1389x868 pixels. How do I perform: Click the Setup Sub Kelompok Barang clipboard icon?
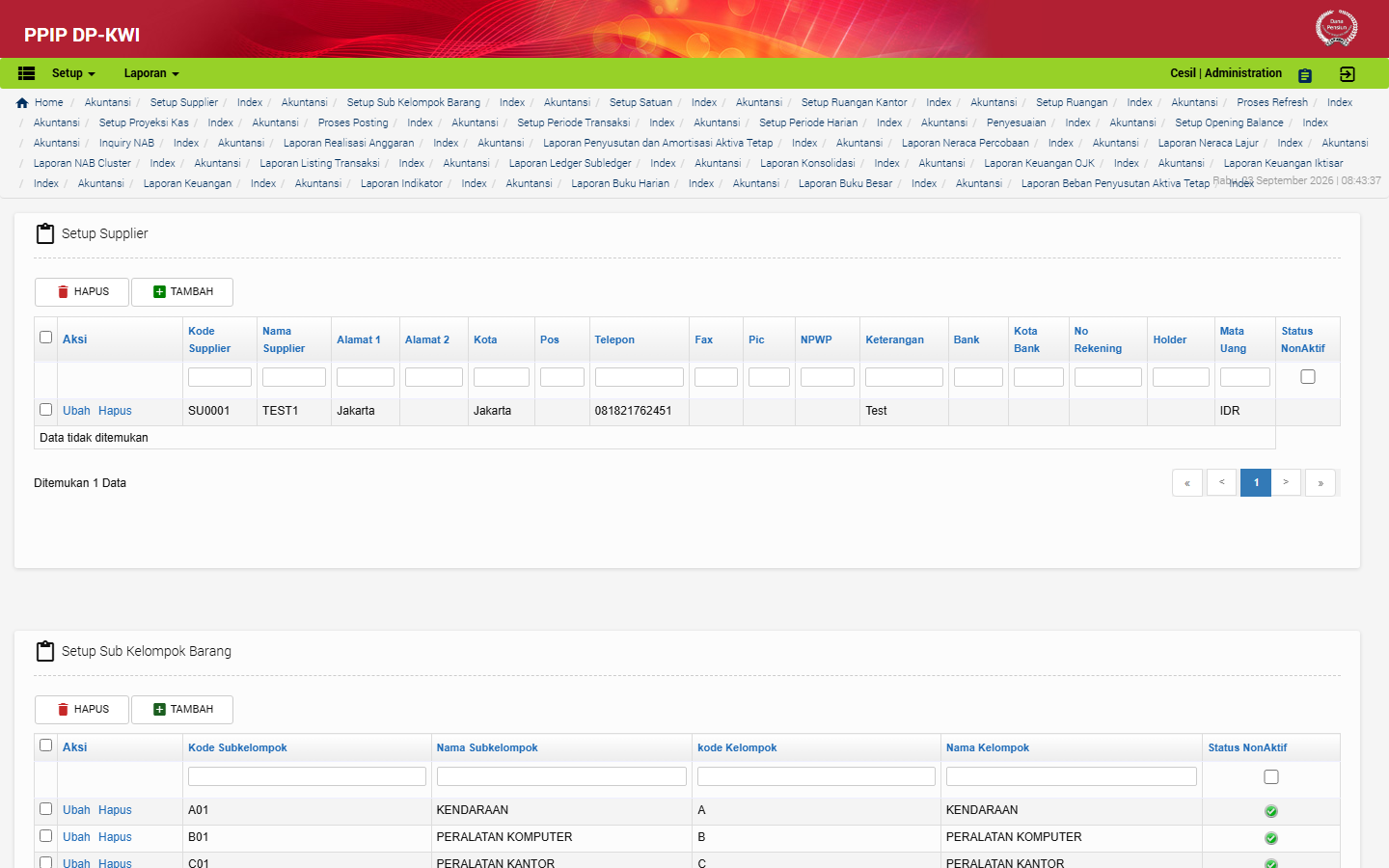pos(45,651)
